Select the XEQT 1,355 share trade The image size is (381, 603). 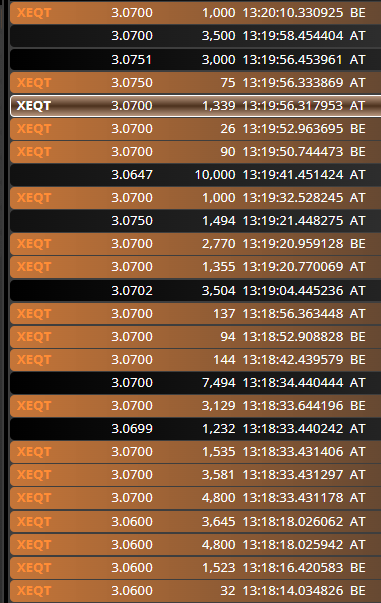(x=195, y=267)
